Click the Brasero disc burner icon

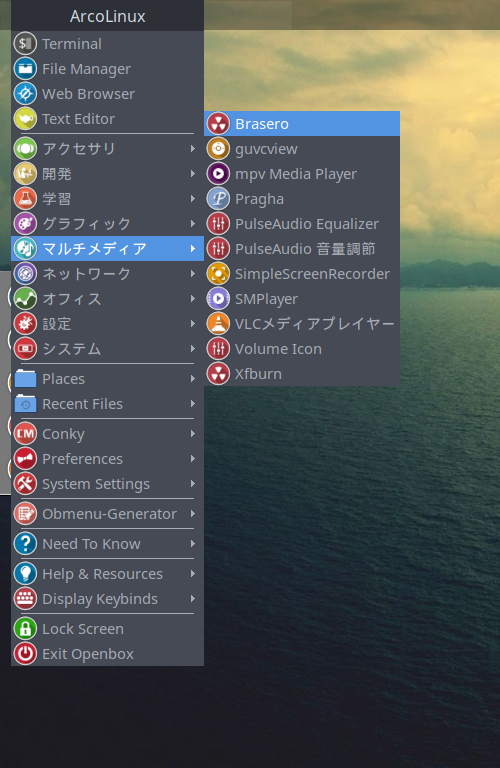coord(218,124)
